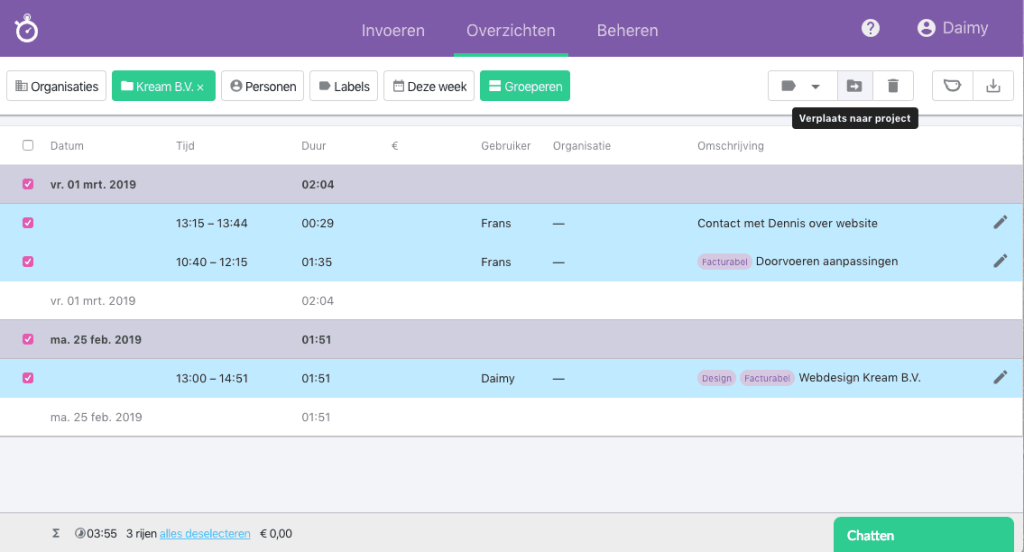
Task: Switch to the Beheren tab
Action: pos(627,30)
